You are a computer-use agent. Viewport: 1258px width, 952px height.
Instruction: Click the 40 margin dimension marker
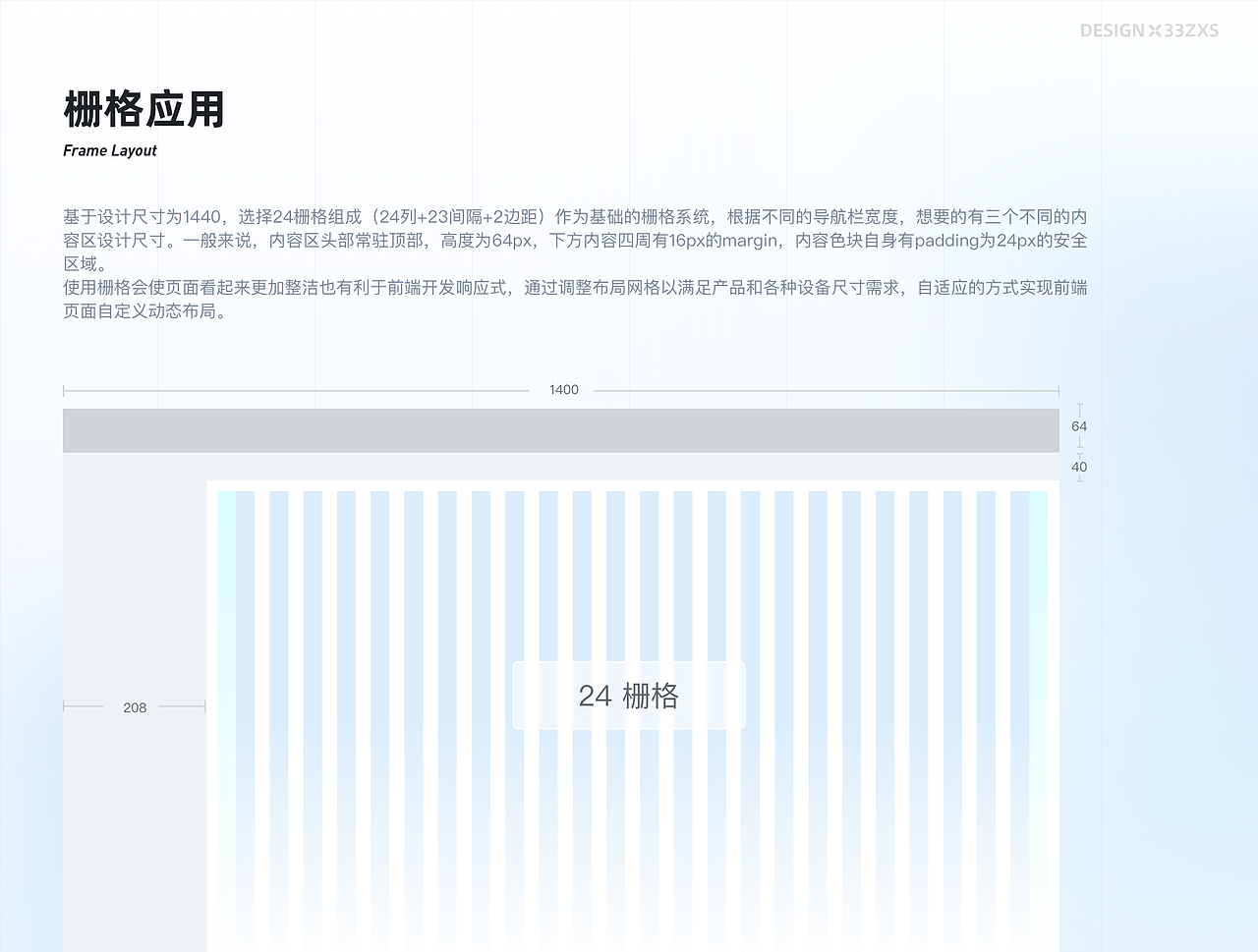[1079, 467]
